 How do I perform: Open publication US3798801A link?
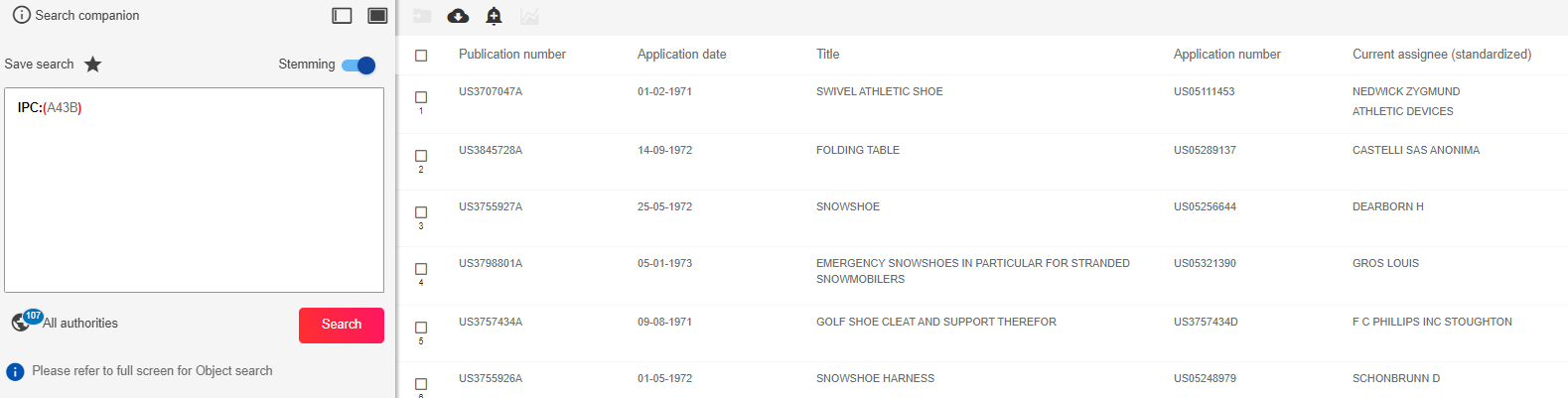pyautogui.click(x=491, y=264)
